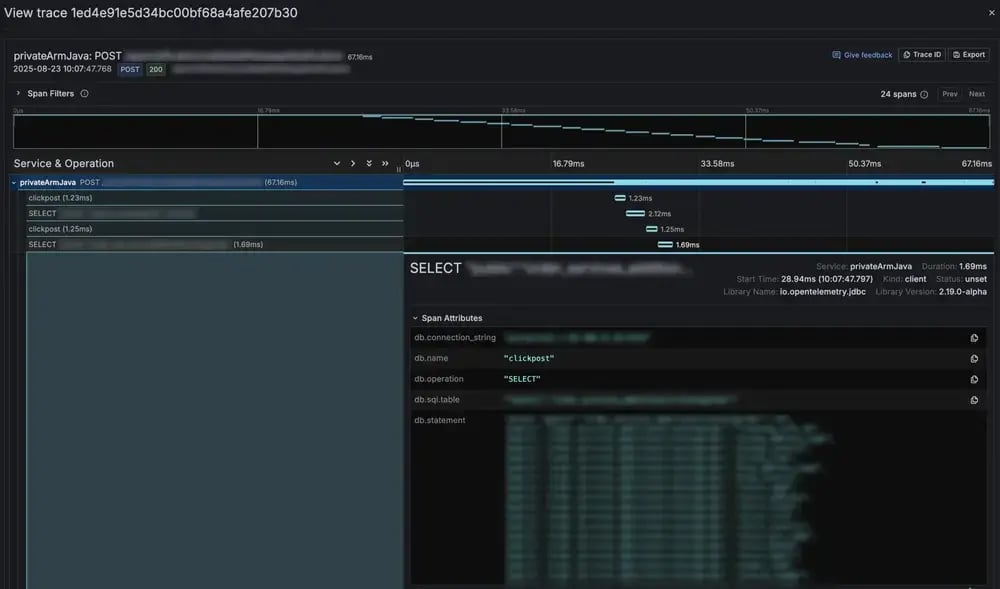Click the 16.79ms timeline tick label

click(568, 164)
